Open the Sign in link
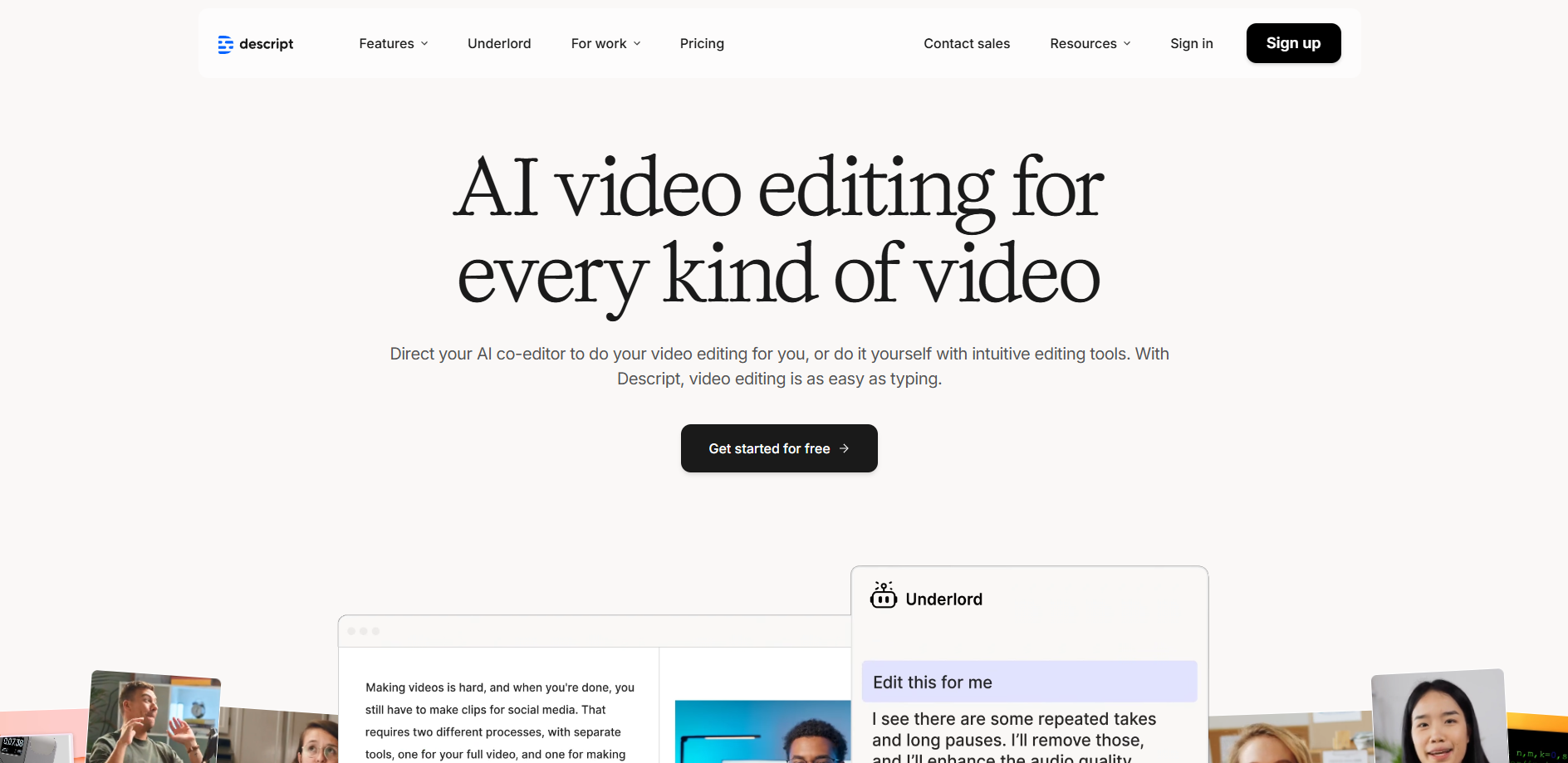This screenshot has height=763, width=1568. click(1192, 43)
